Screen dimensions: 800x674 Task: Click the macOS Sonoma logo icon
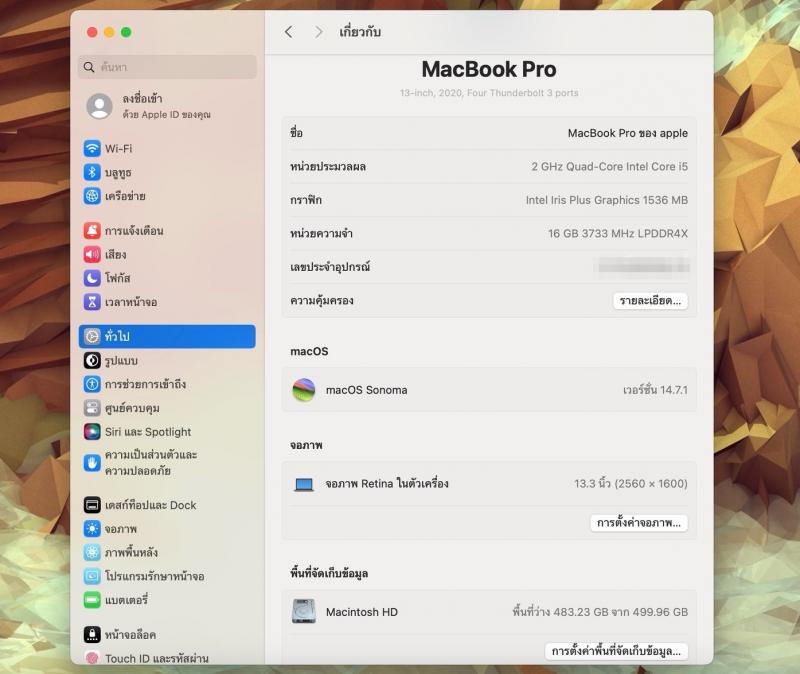pyautogui.click(x=304, y=390)
